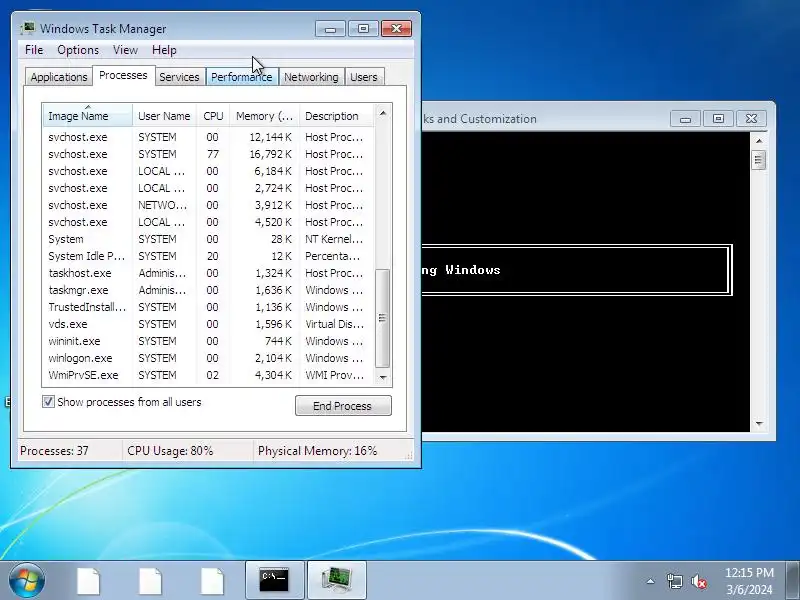Sort by CPU column header

tap(213, 116)
